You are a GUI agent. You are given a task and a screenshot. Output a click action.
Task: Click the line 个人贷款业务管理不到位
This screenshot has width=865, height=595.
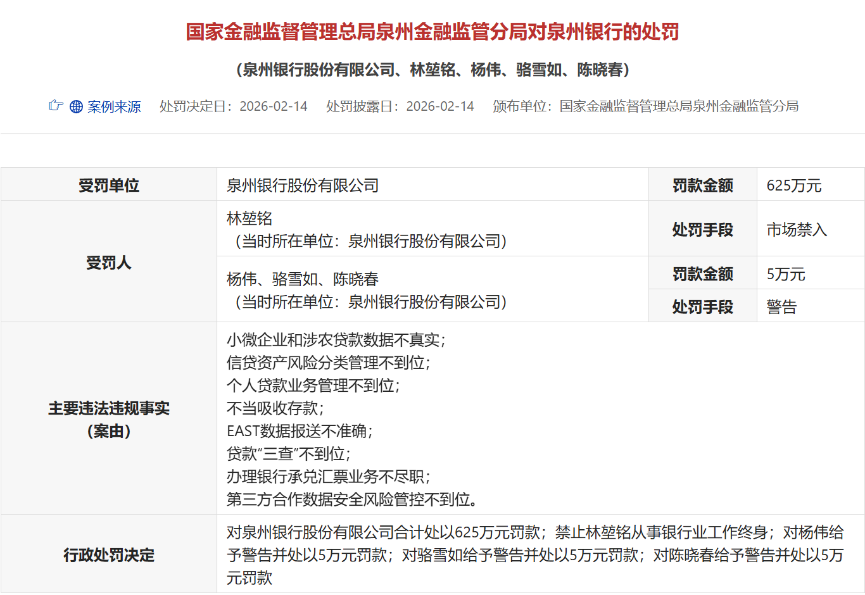[313, 385]
